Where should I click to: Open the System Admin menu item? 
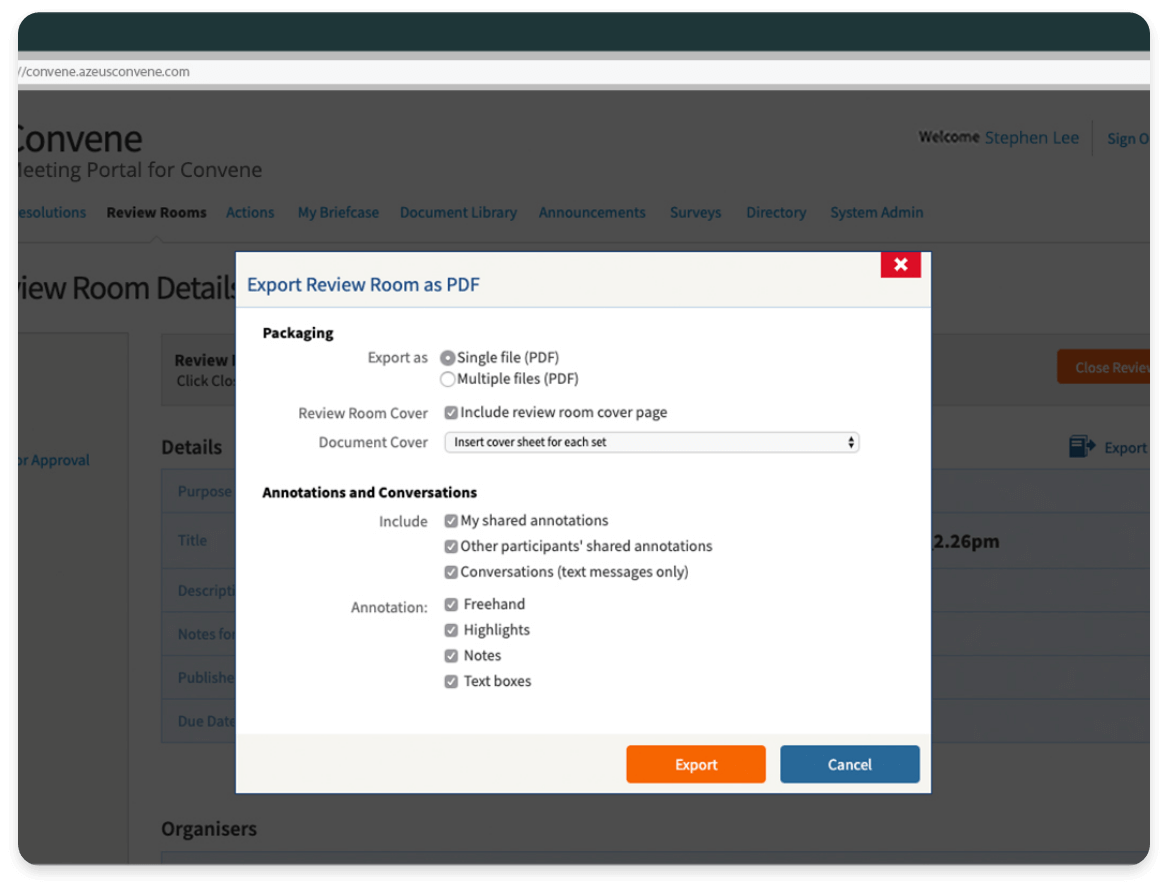(x=876, y=212)
